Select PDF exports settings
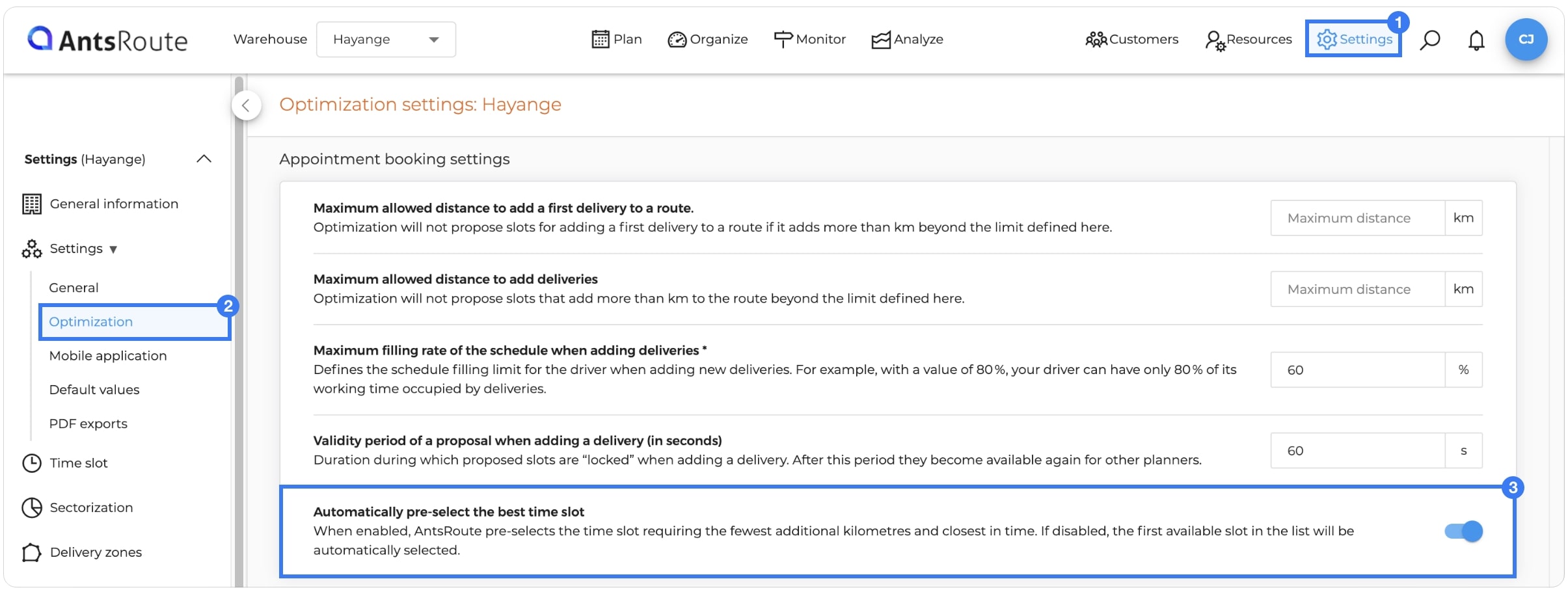Viewport: 1568px width, 592px height. point(88,424)
